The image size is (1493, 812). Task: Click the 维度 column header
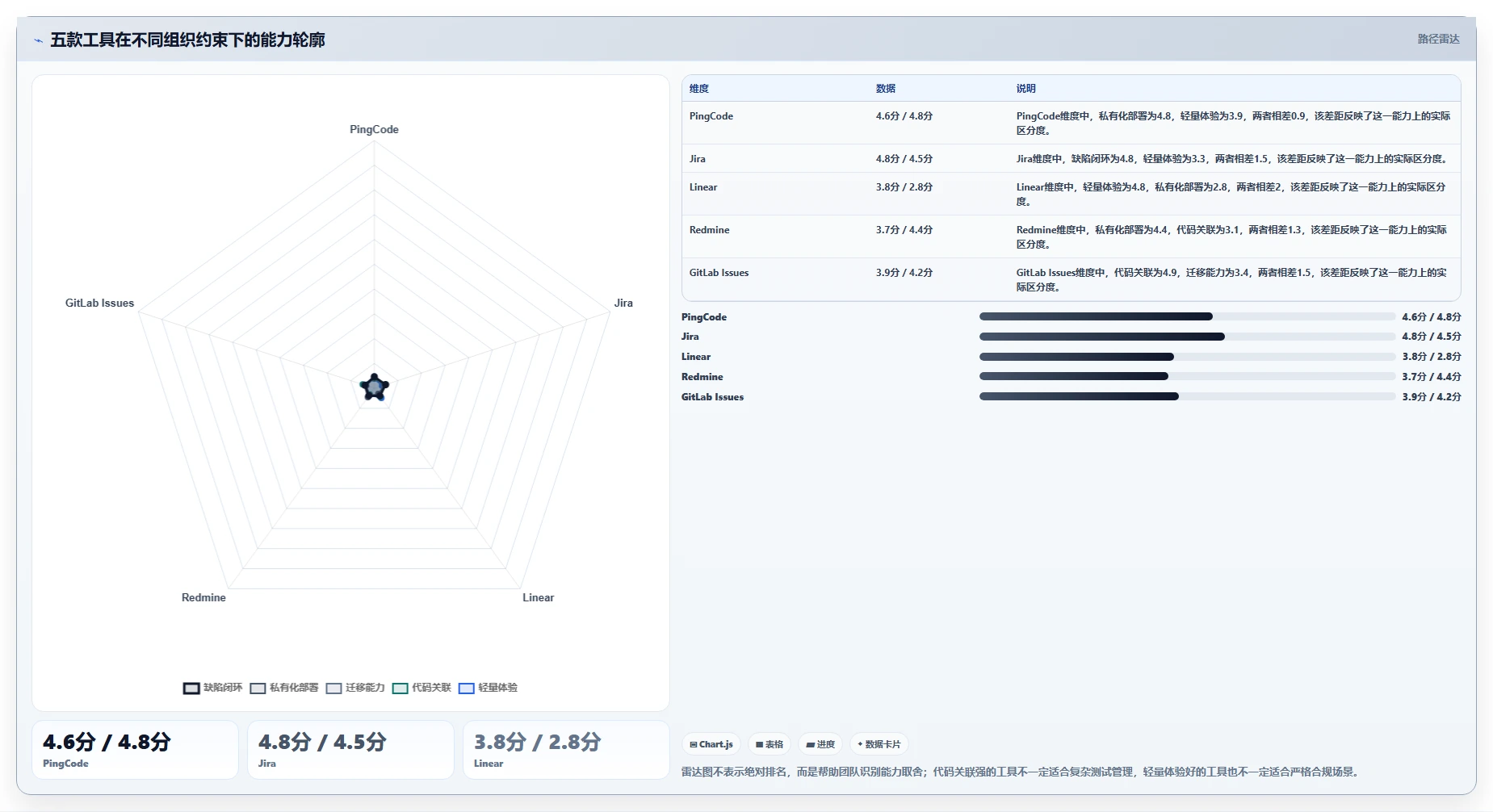click(x=699, y=89)
